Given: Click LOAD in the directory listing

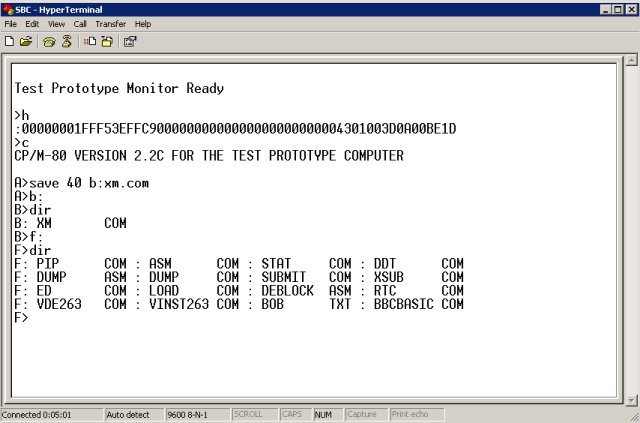Looking at the screenshot, I should [x=164, y=290].
